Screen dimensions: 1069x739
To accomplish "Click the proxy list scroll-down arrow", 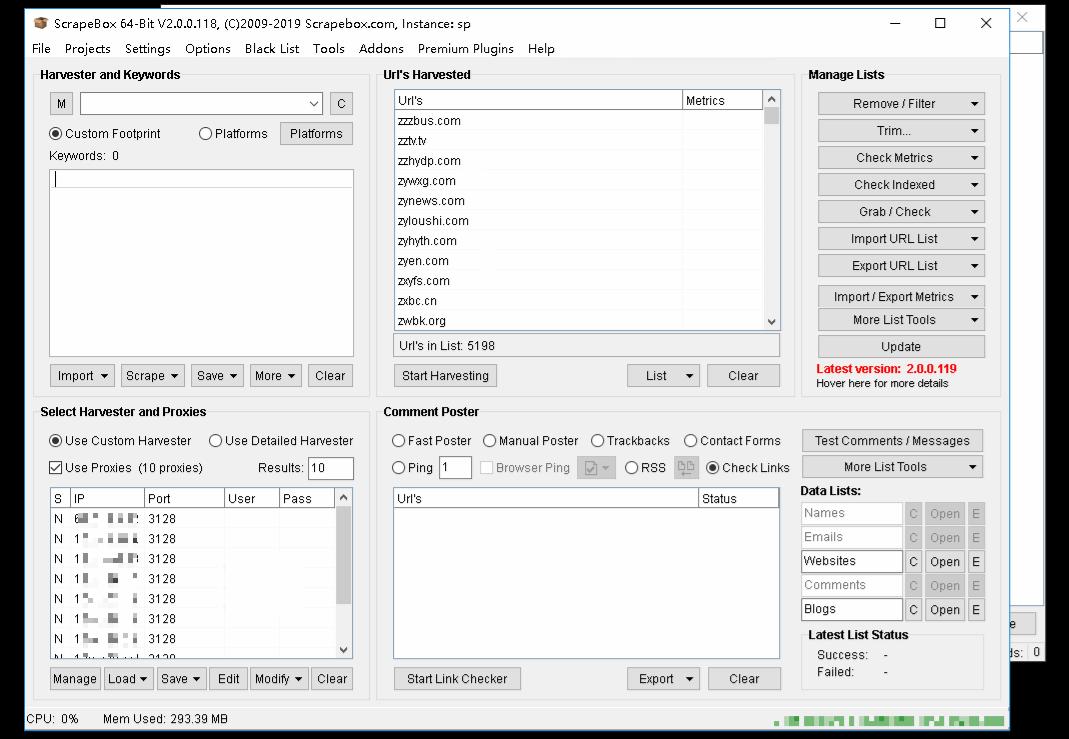I will tap(344, 650).
